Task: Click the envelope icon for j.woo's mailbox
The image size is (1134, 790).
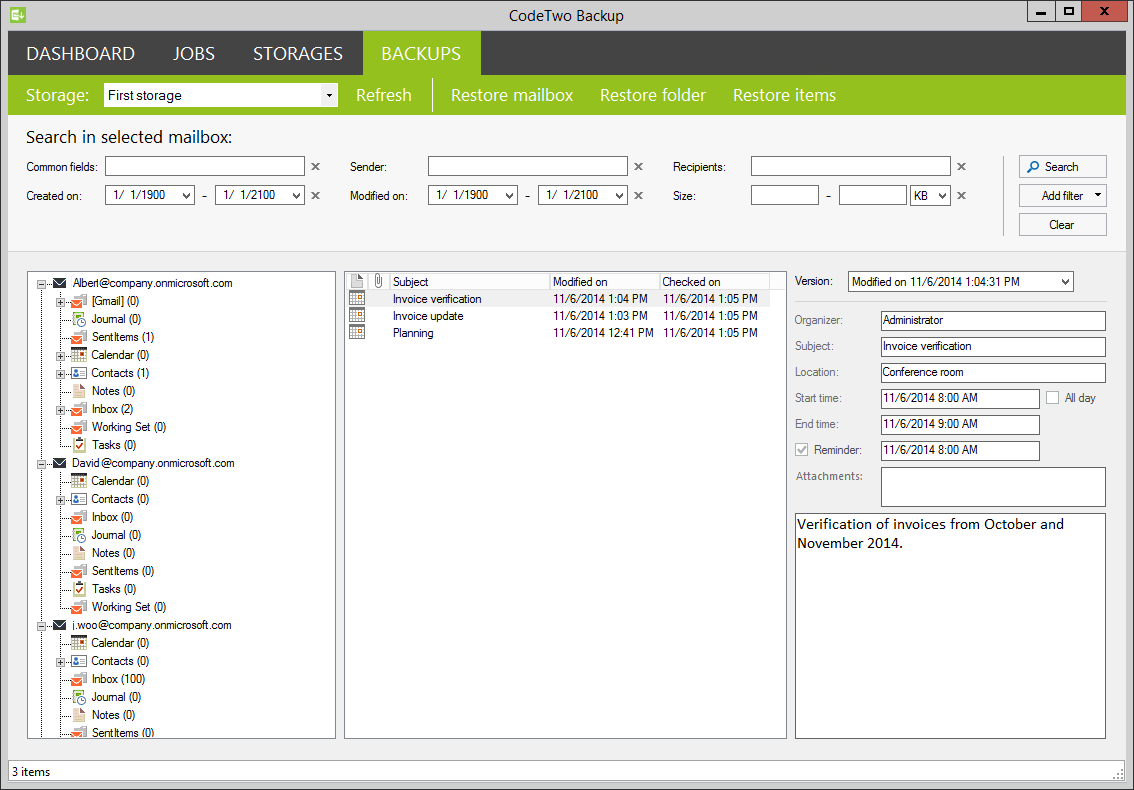Action: (60, 625)
